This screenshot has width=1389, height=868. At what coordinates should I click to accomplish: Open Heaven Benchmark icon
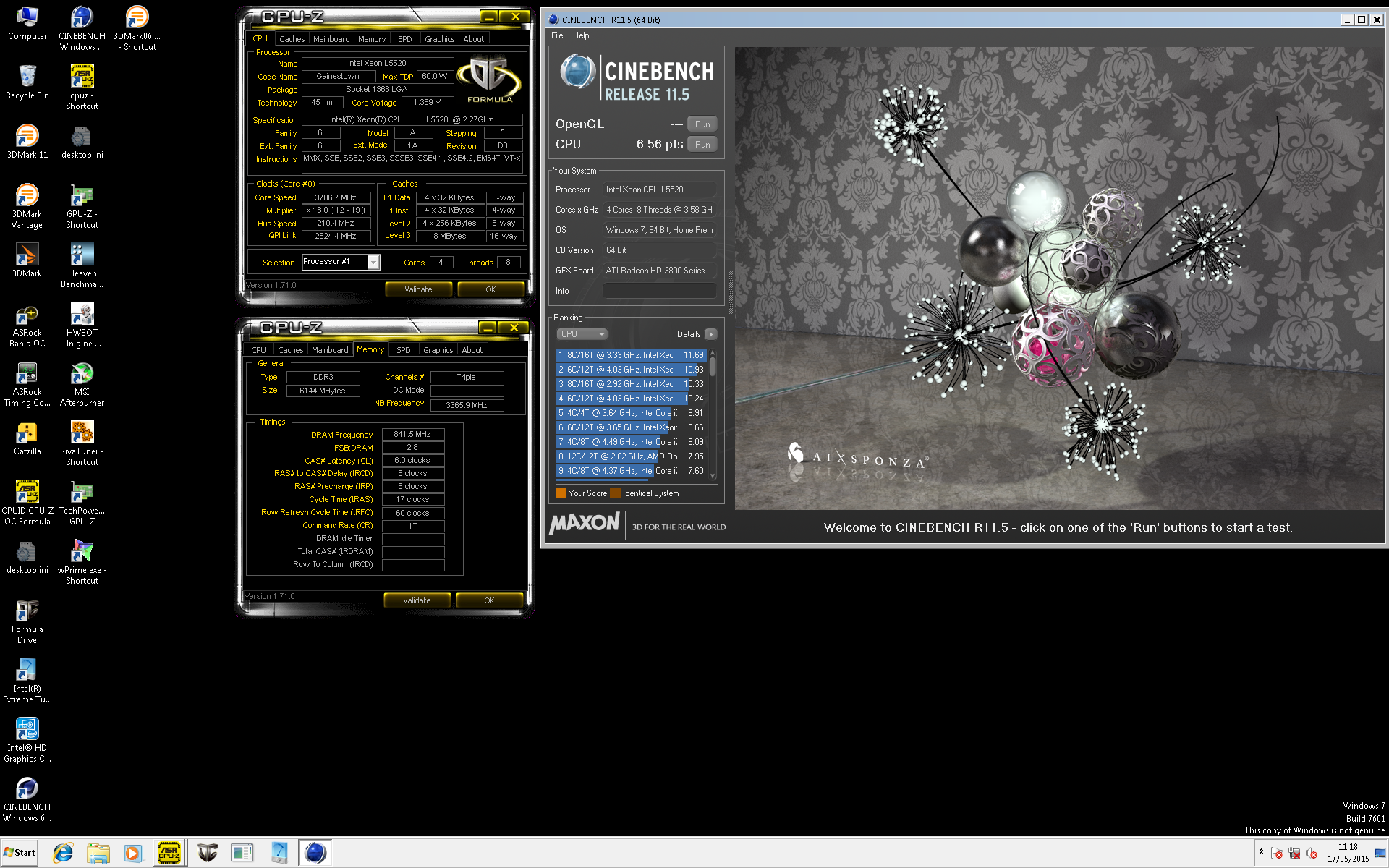[82, 265]
